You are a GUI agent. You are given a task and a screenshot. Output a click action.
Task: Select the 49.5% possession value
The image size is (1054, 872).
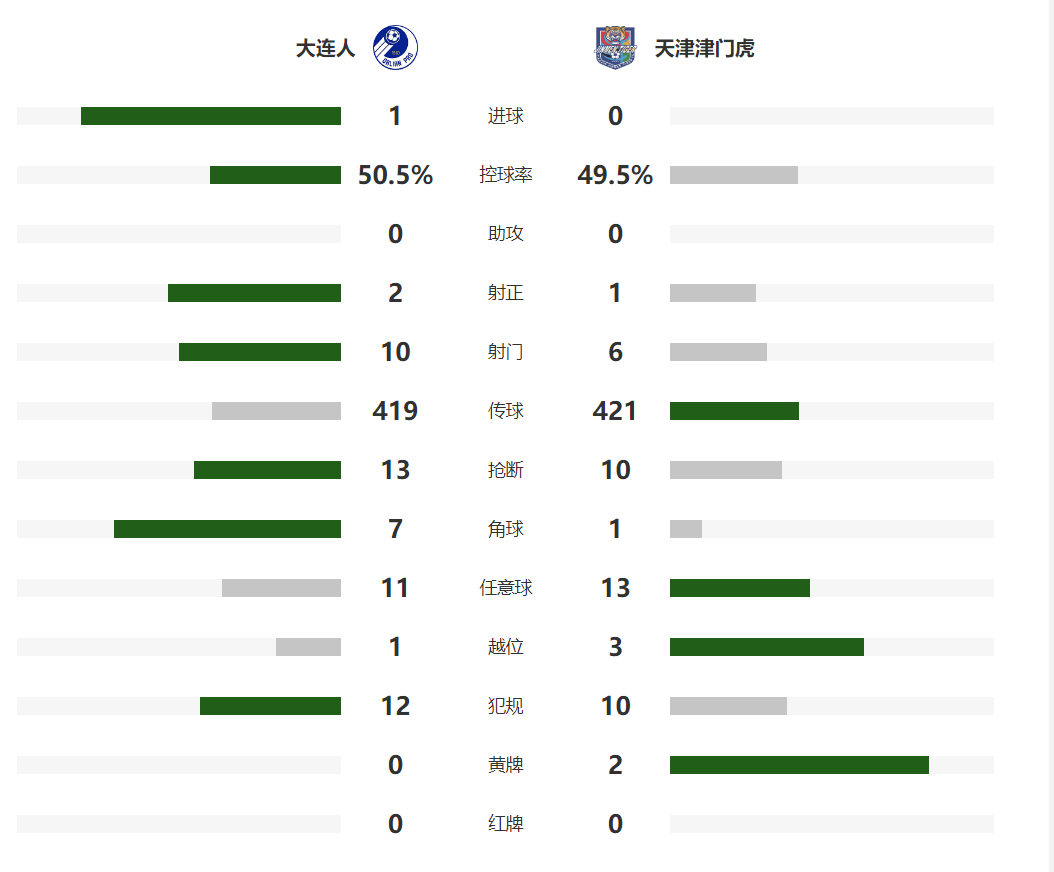tap(615, 175)
